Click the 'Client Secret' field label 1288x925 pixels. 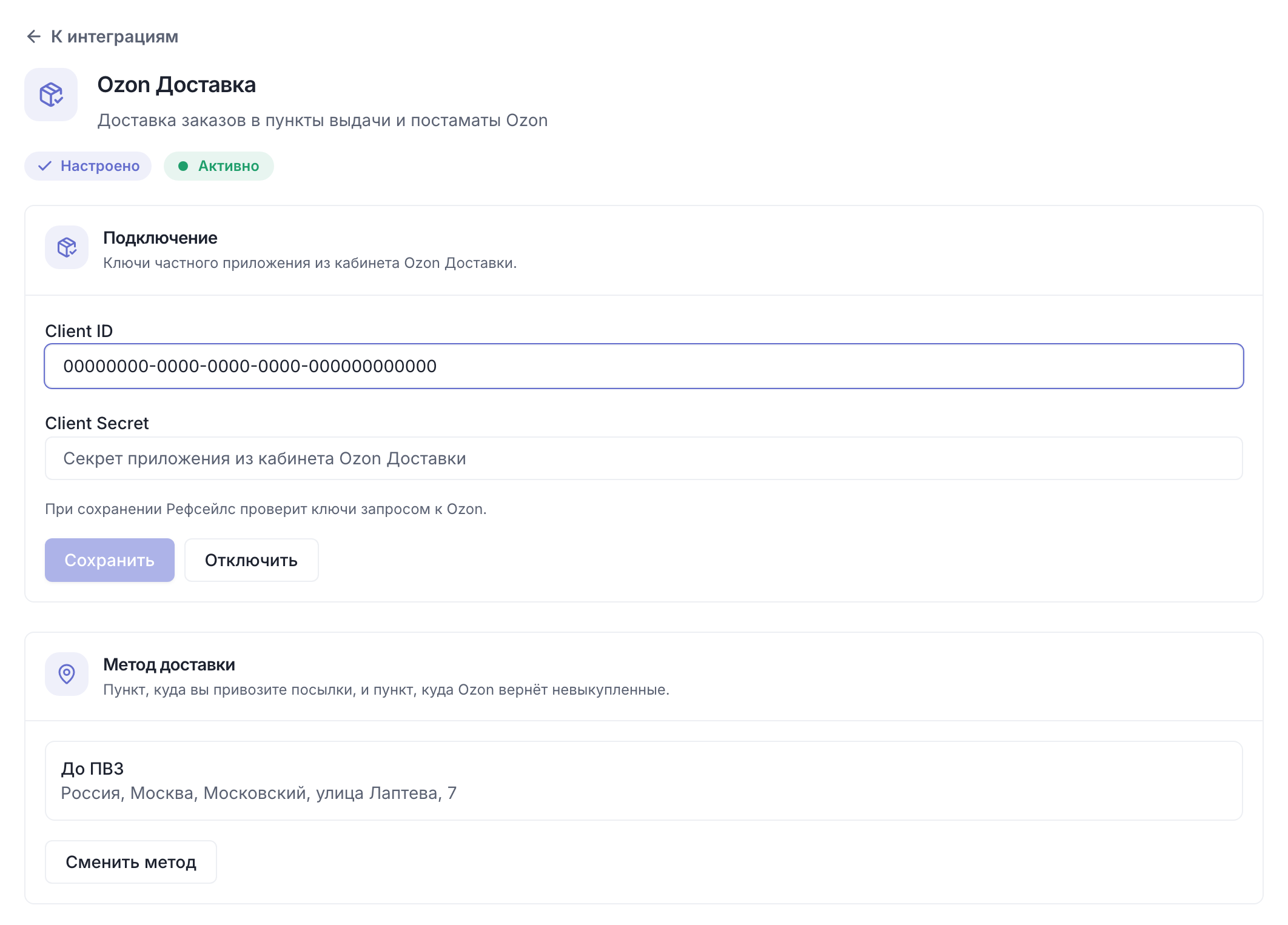[x=97, y=423]
